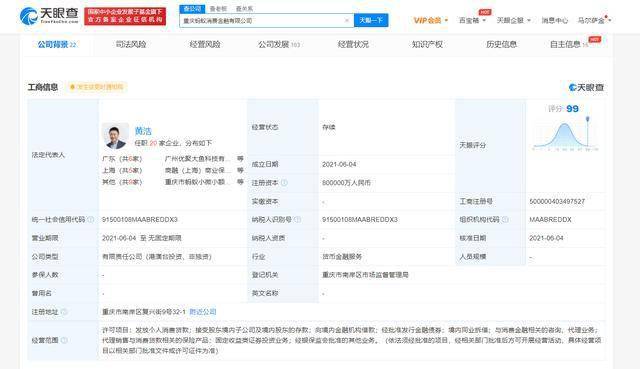This screenshot has width=640, height=369.
Task: Switch to the 经营状况 tab
Action: coord(353,44)
